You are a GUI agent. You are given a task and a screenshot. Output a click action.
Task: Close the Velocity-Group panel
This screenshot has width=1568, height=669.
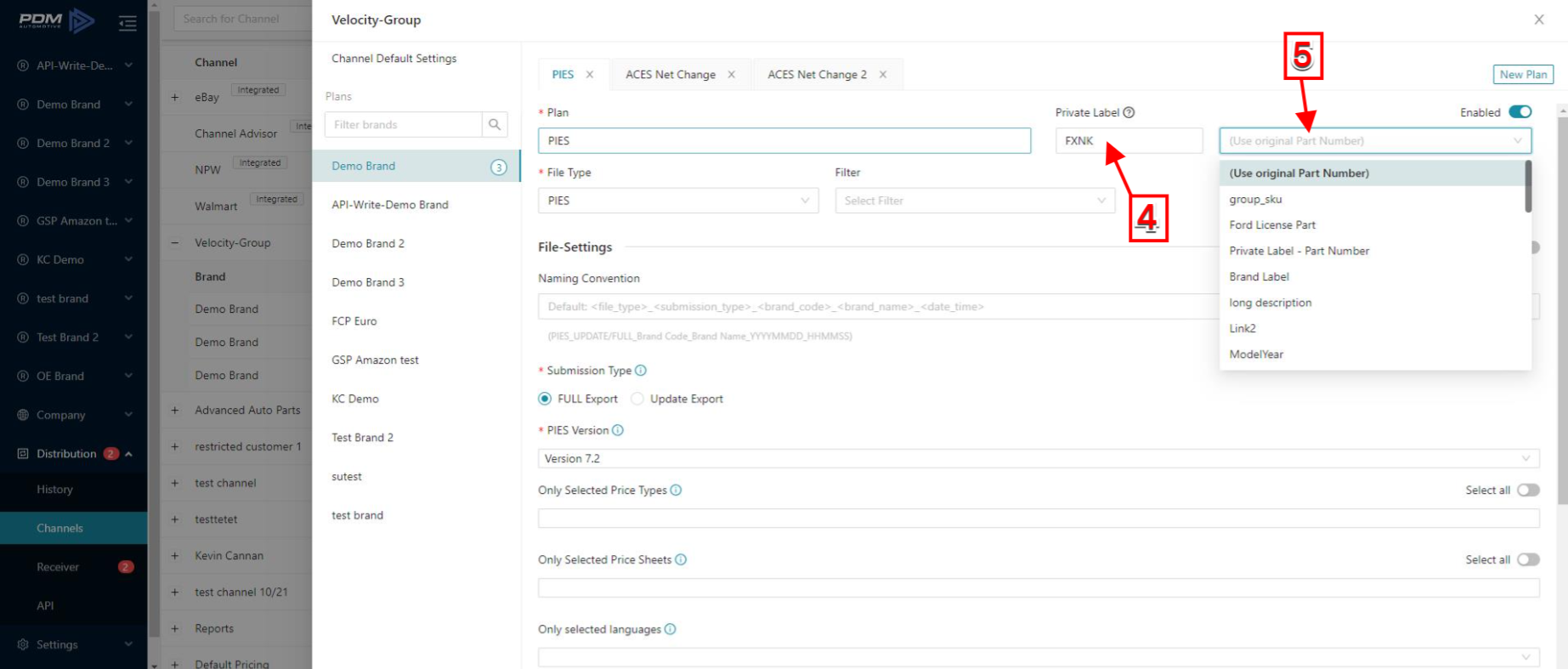pyautogui.click(x=1539, y=20)
